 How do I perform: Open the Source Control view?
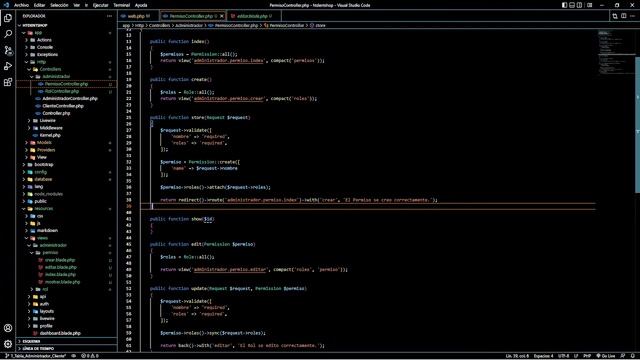tap(8, 50)
